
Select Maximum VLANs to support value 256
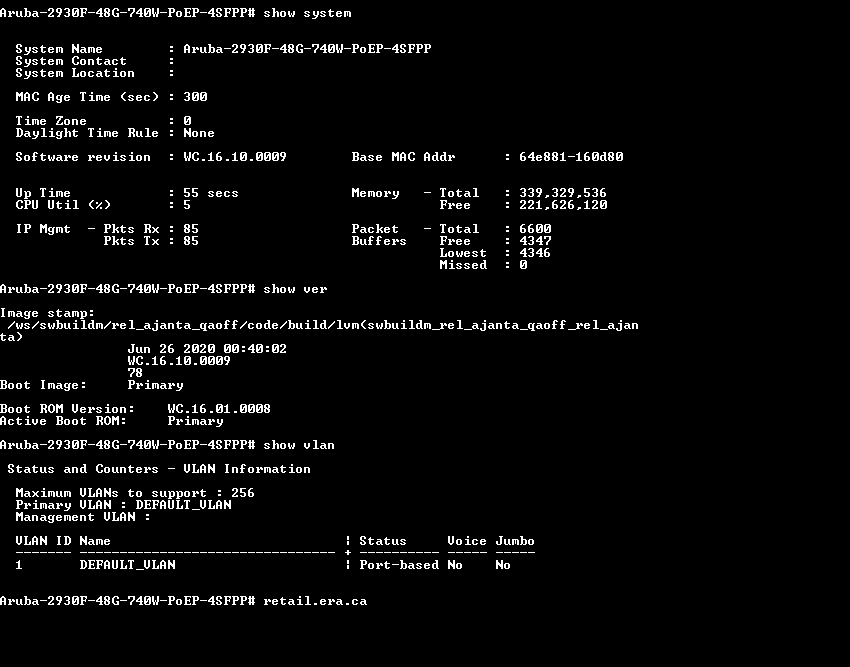[x=243, y=493]
